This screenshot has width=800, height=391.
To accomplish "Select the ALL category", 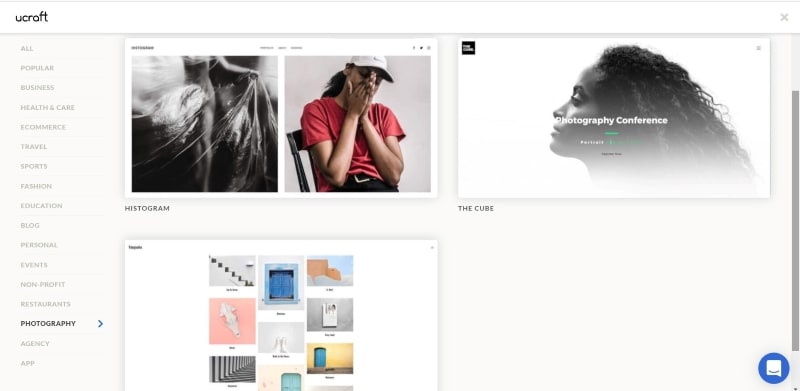I will pyautogui.click(x=27, y=48).
